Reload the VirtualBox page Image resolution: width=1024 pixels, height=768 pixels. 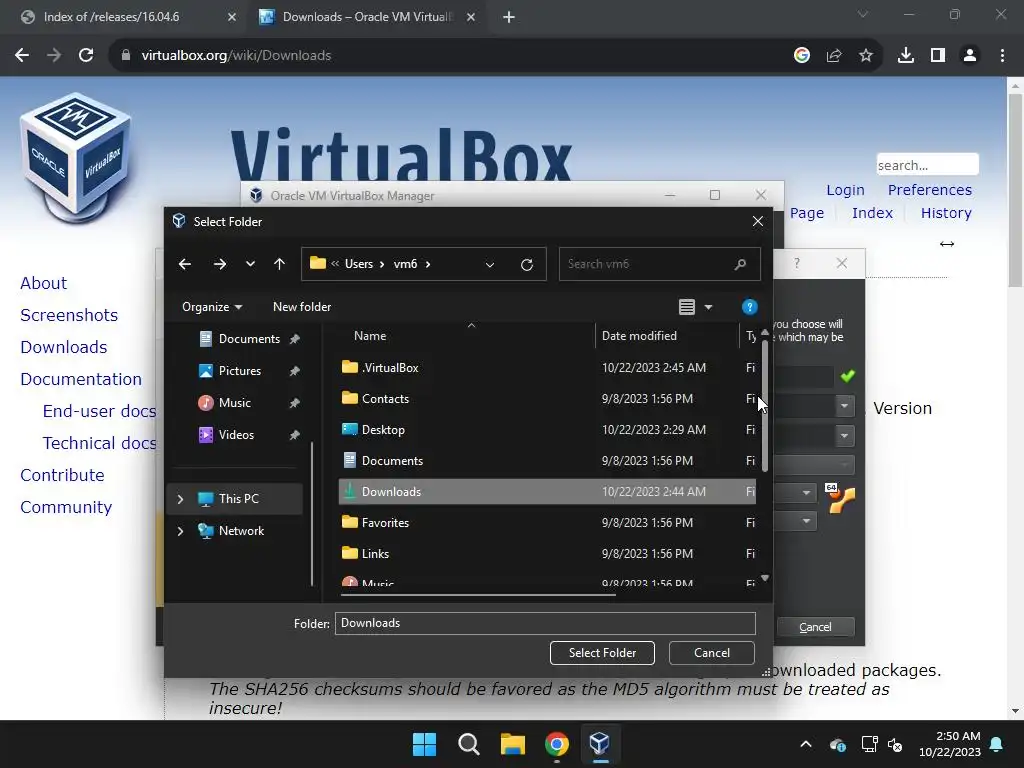coord(86,56)
